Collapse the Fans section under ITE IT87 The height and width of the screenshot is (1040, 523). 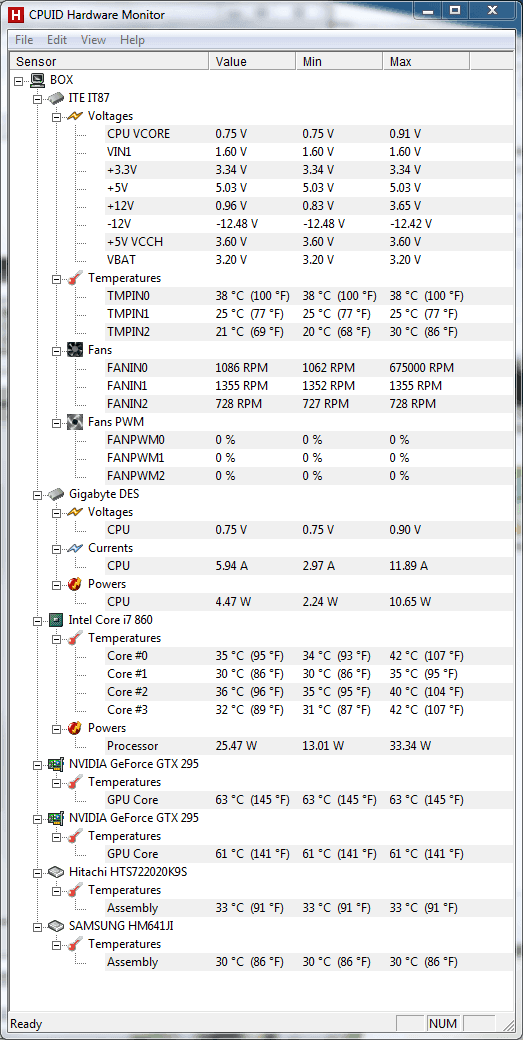[x=56, y=350]
